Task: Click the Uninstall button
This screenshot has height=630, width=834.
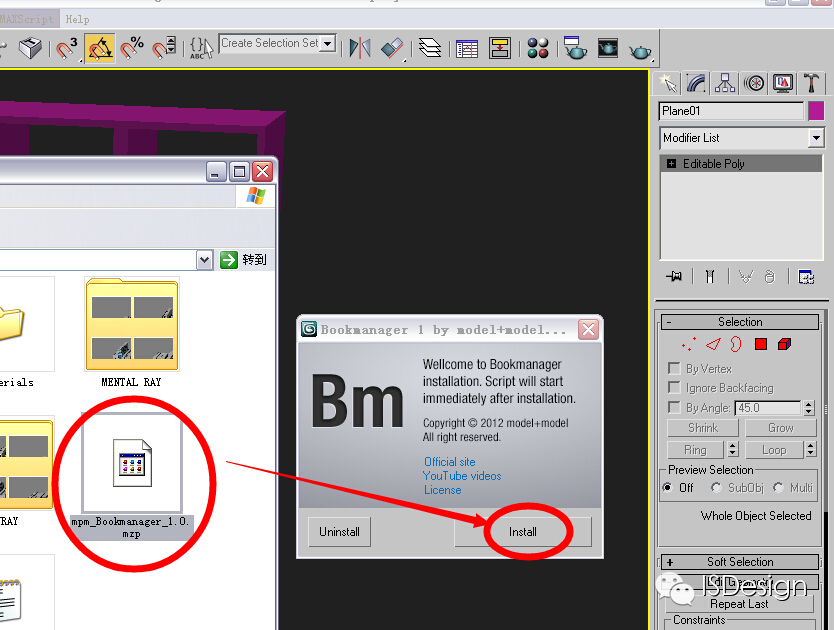Action: click(x=339, y=532)
